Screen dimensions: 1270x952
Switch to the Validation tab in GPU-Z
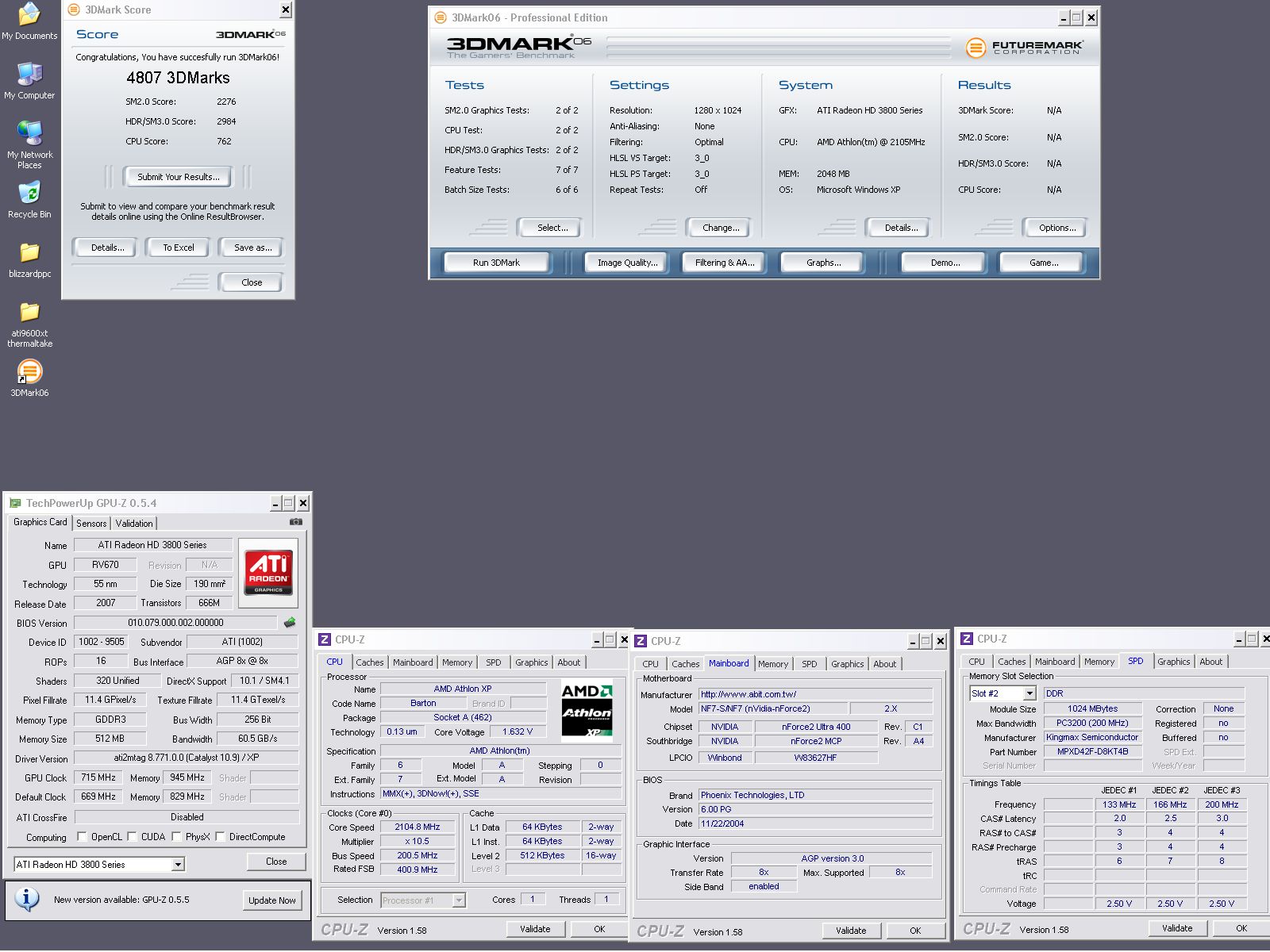[134, 524]
